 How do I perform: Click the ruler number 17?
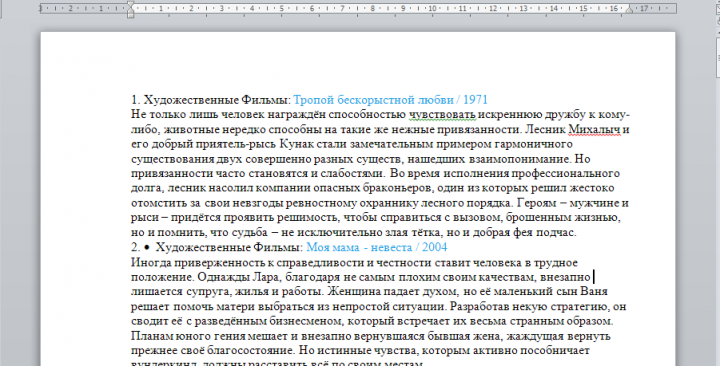[x=644, y=8]
